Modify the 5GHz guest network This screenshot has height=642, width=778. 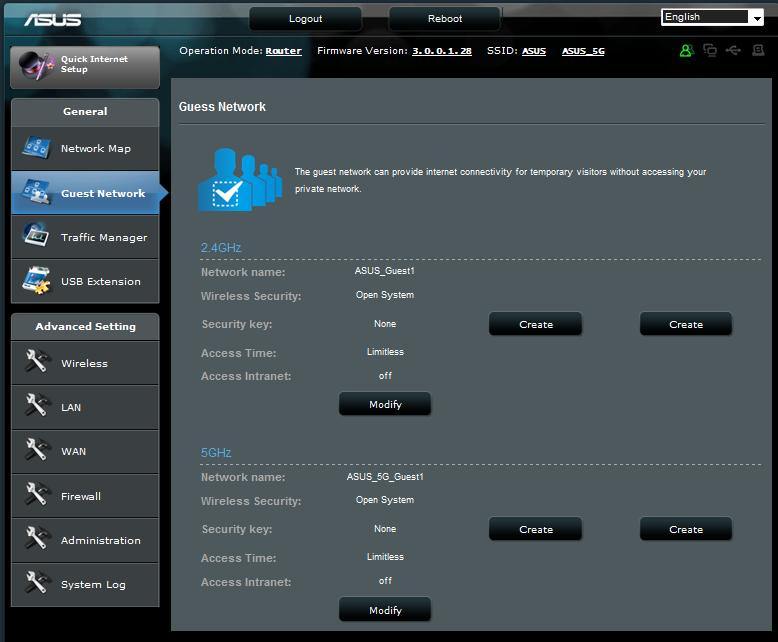385,610
